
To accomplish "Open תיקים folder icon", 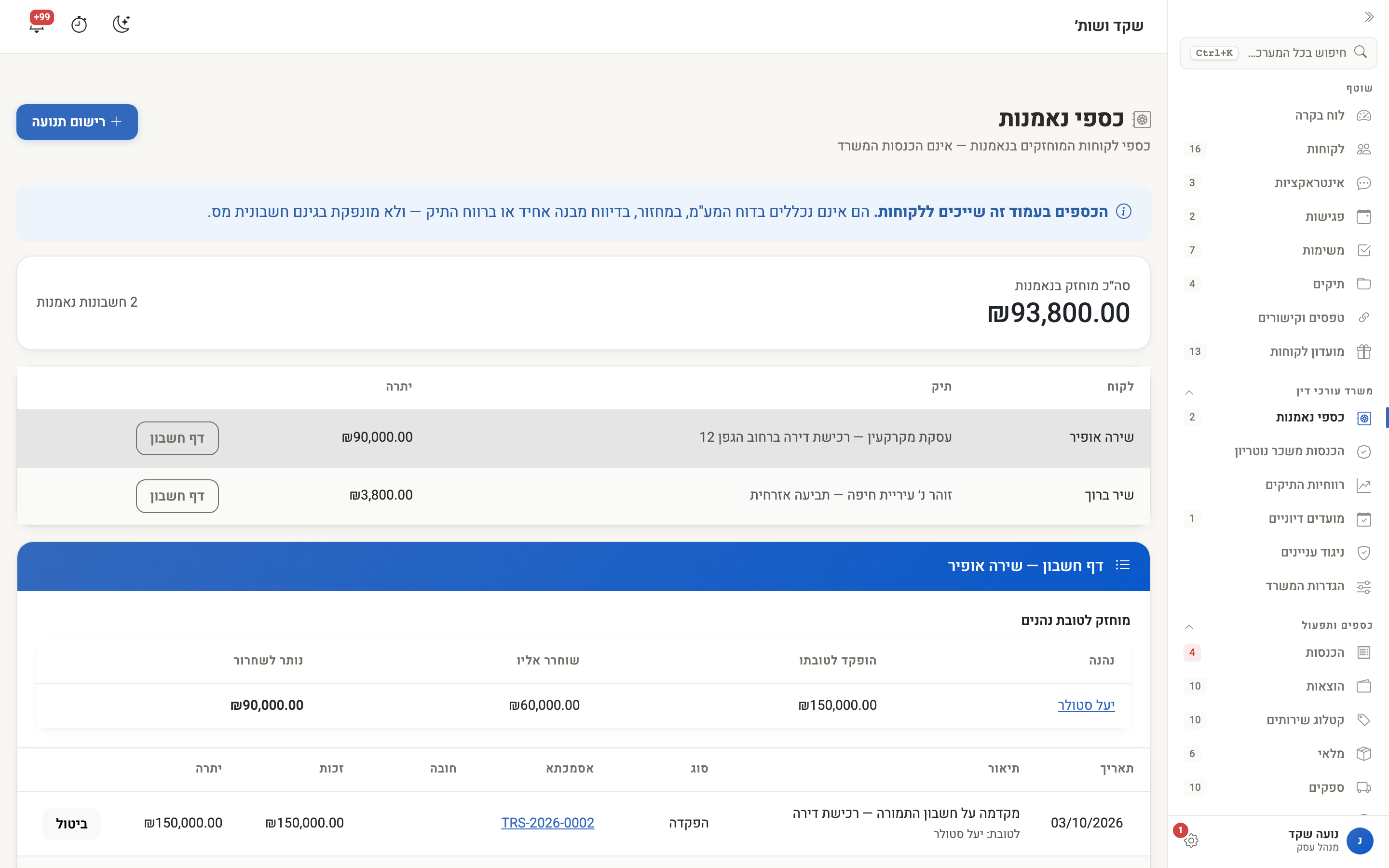I will tap(1364, 284).
